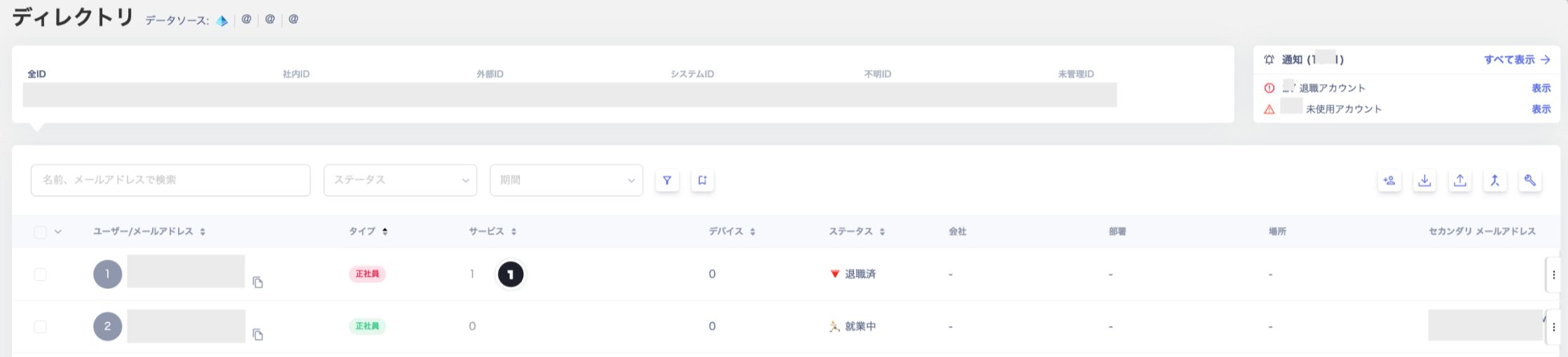Screen dimensions: 1568x357
Task: Copy the email address of user 1
Action: [258, 282]
